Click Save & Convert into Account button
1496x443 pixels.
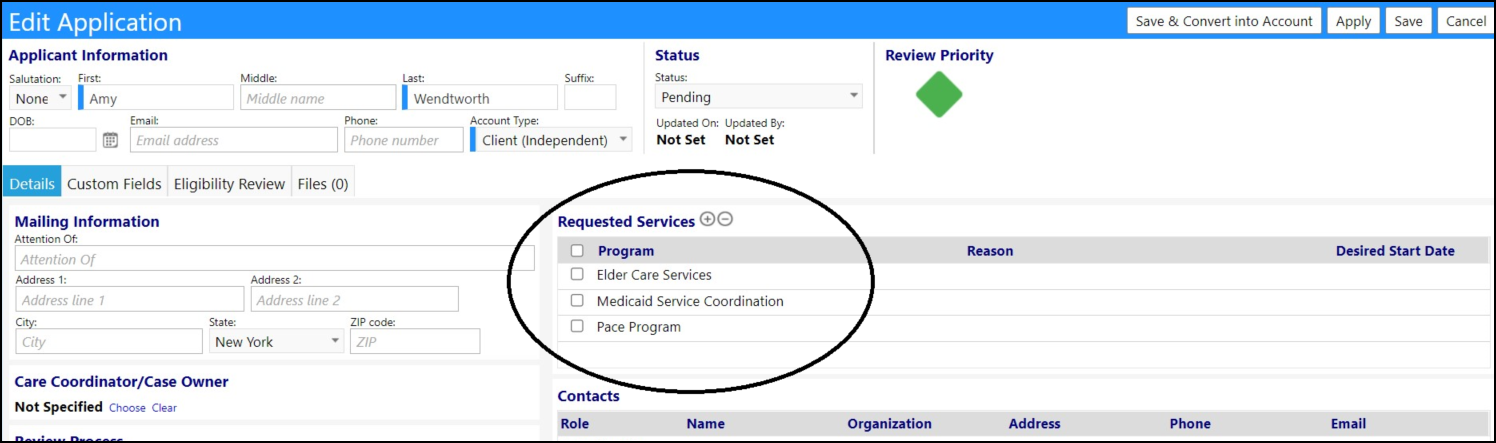point(1224,21)
